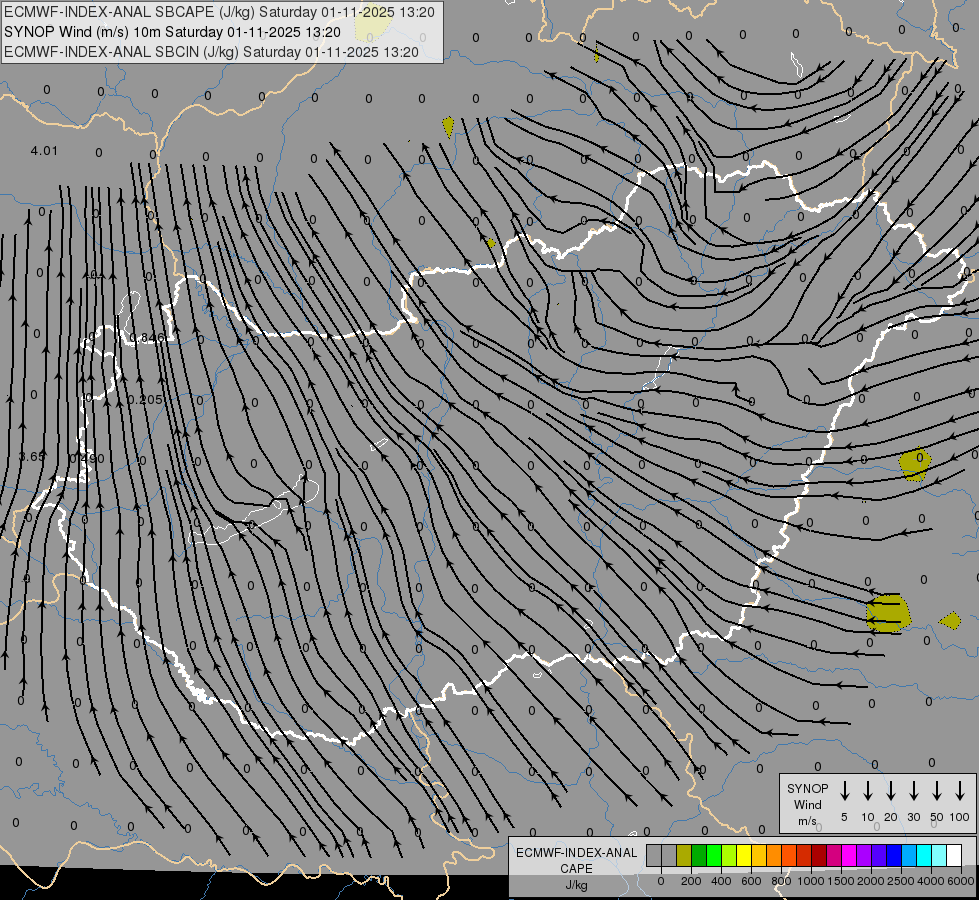Select the cyan CAPE legend swatch
The width and height of the screenshot is (979, 900).
tap(924, 856)
